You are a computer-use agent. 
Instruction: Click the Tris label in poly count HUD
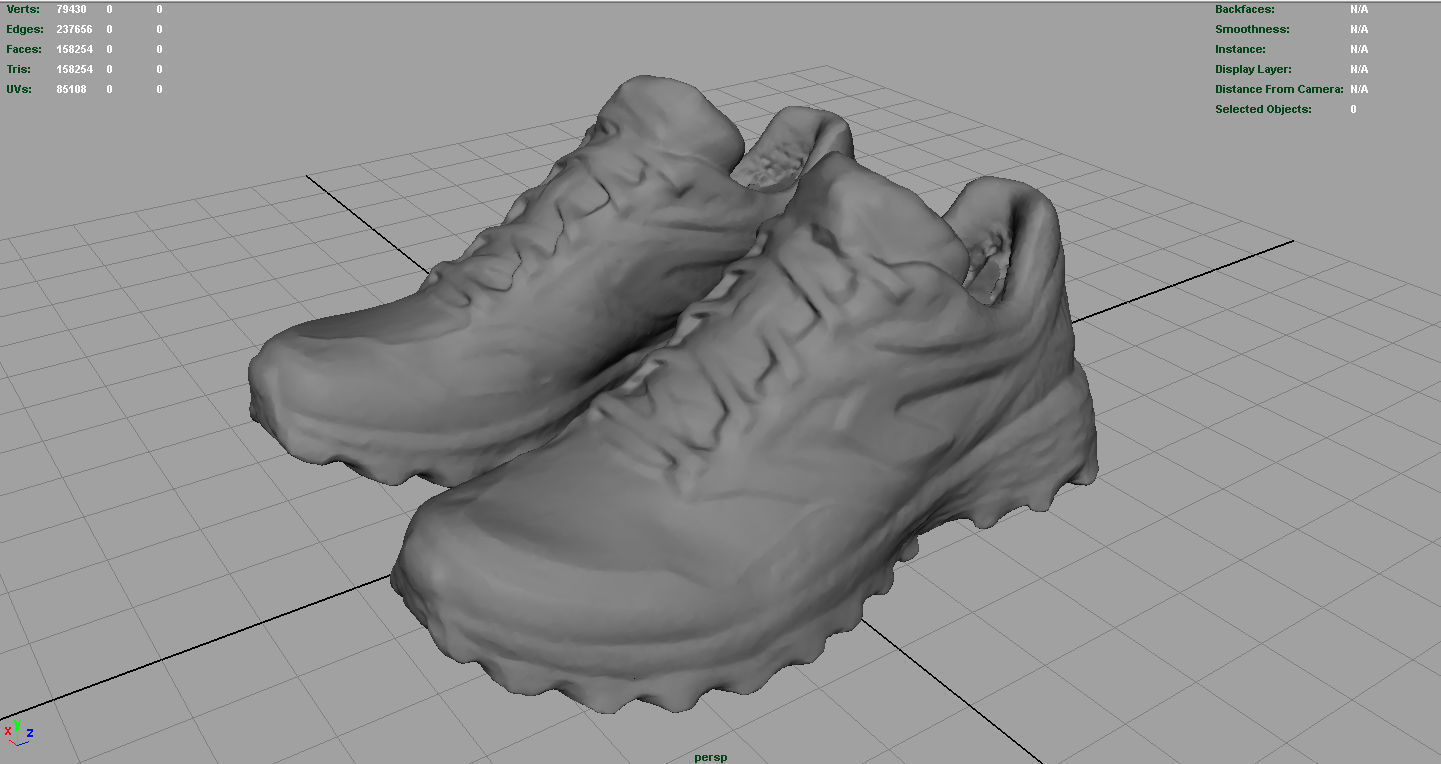coord(19,69)
